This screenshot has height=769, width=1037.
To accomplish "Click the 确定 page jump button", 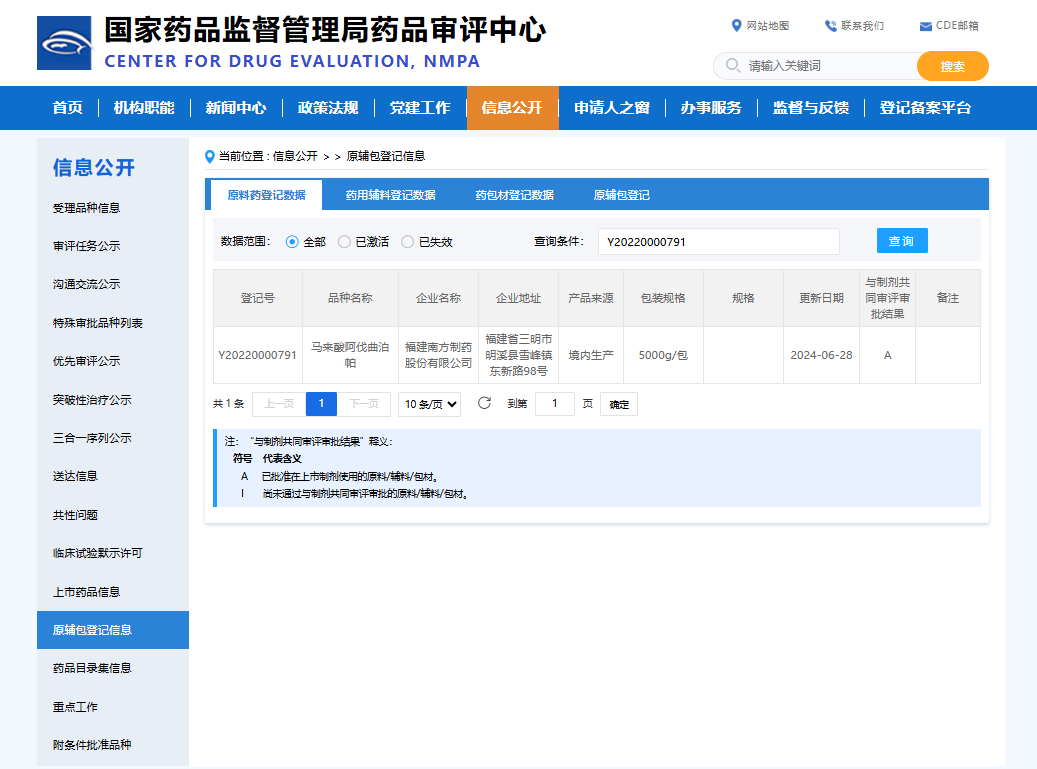I will click(x=618, y=403).
